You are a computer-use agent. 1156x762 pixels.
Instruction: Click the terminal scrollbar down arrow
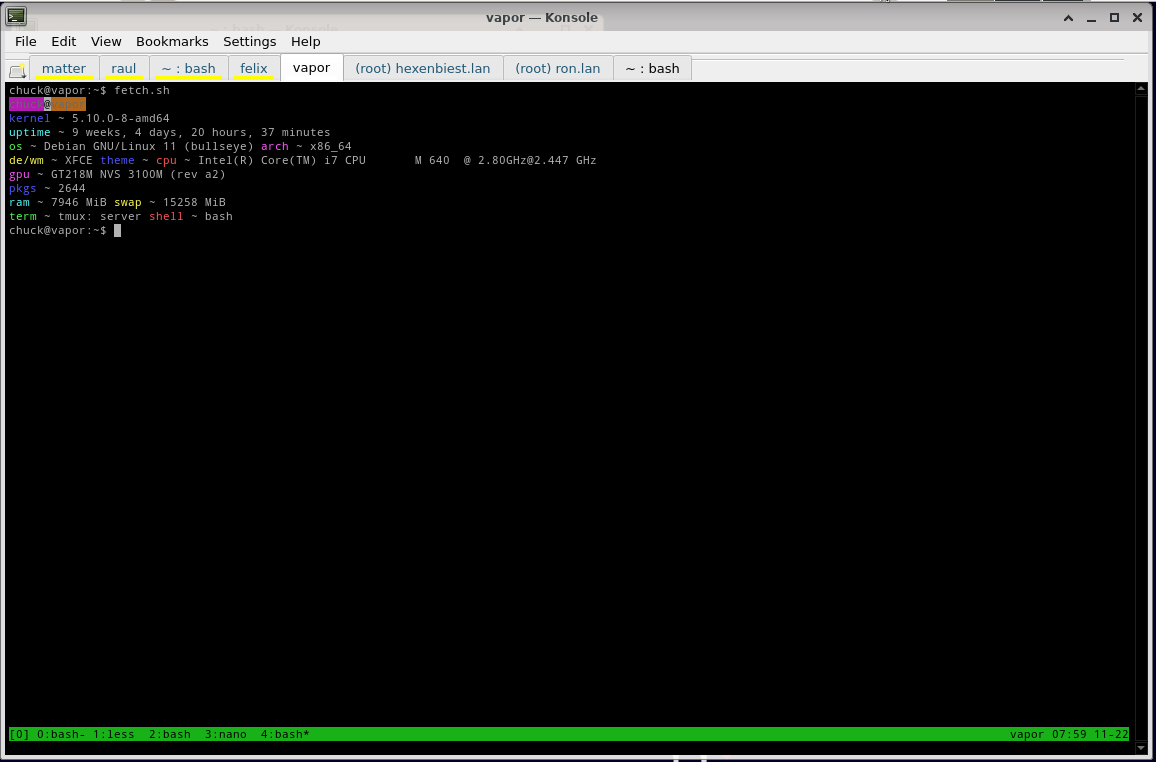[1141, 735]
